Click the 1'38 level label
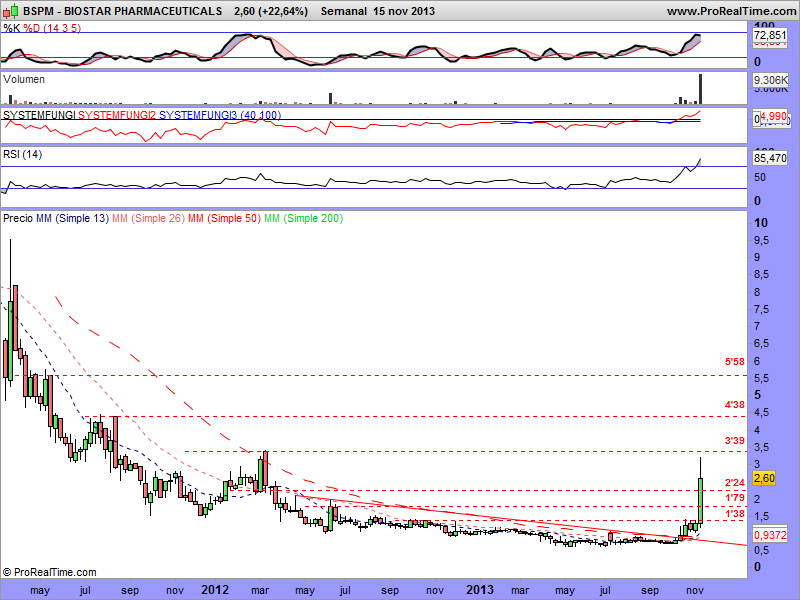This screenshot has width=800, height=600. [x=735, y=514]
